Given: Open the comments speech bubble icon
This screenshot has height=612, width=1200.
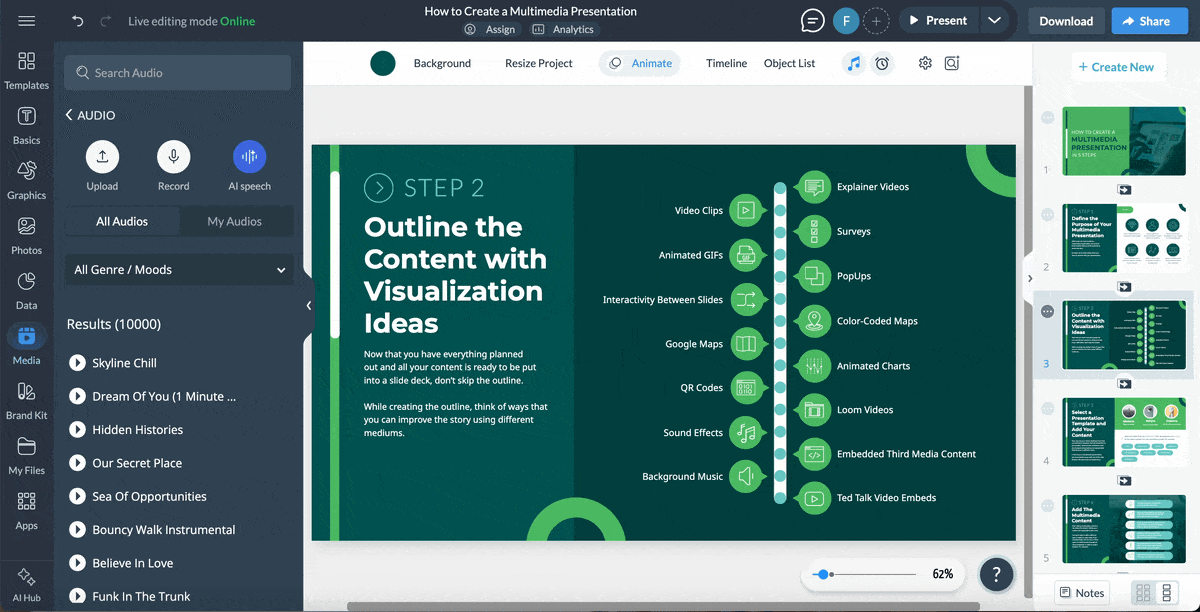Looking at the screenshot, I should (813, 21).
